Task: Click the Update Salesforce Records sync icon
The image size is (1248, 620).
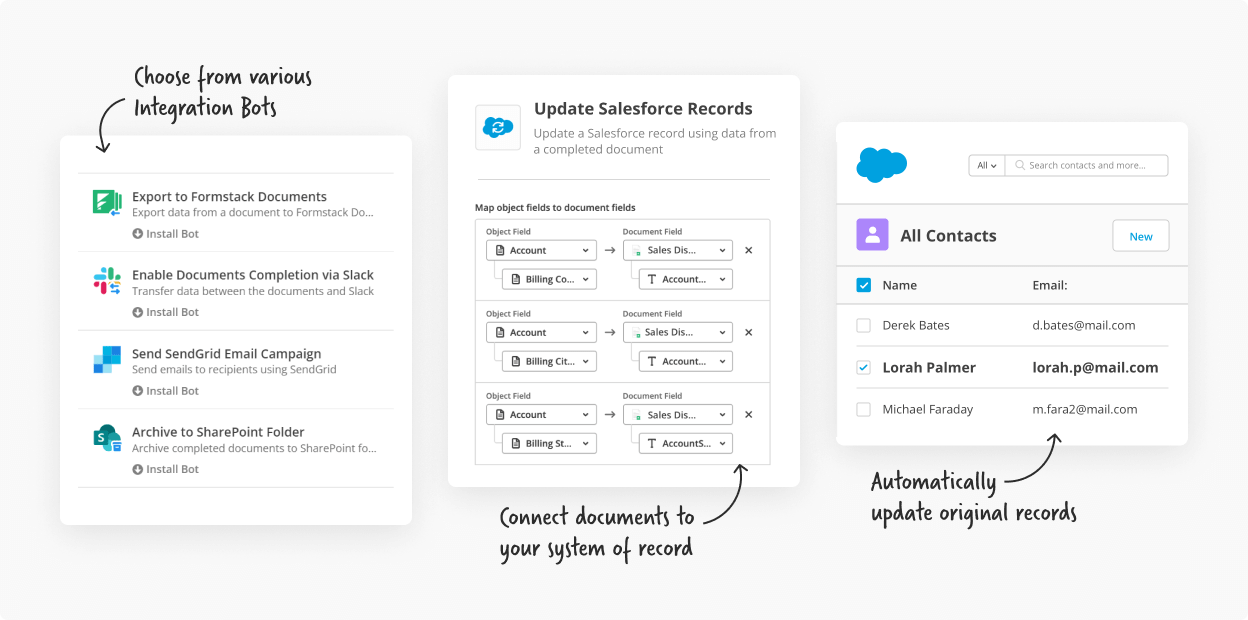Action: 497,128
